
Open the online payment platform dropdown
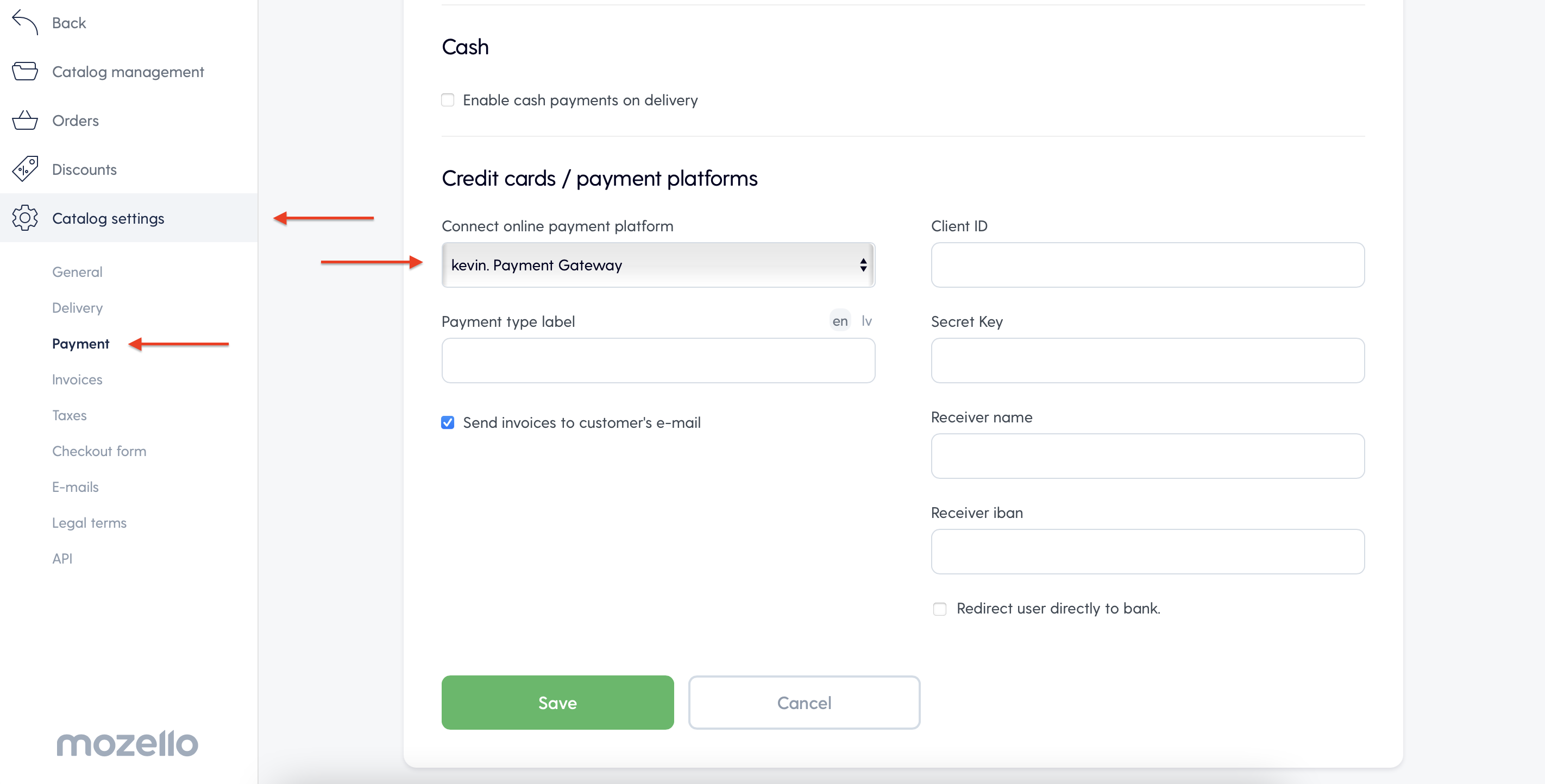click(658, 265)
